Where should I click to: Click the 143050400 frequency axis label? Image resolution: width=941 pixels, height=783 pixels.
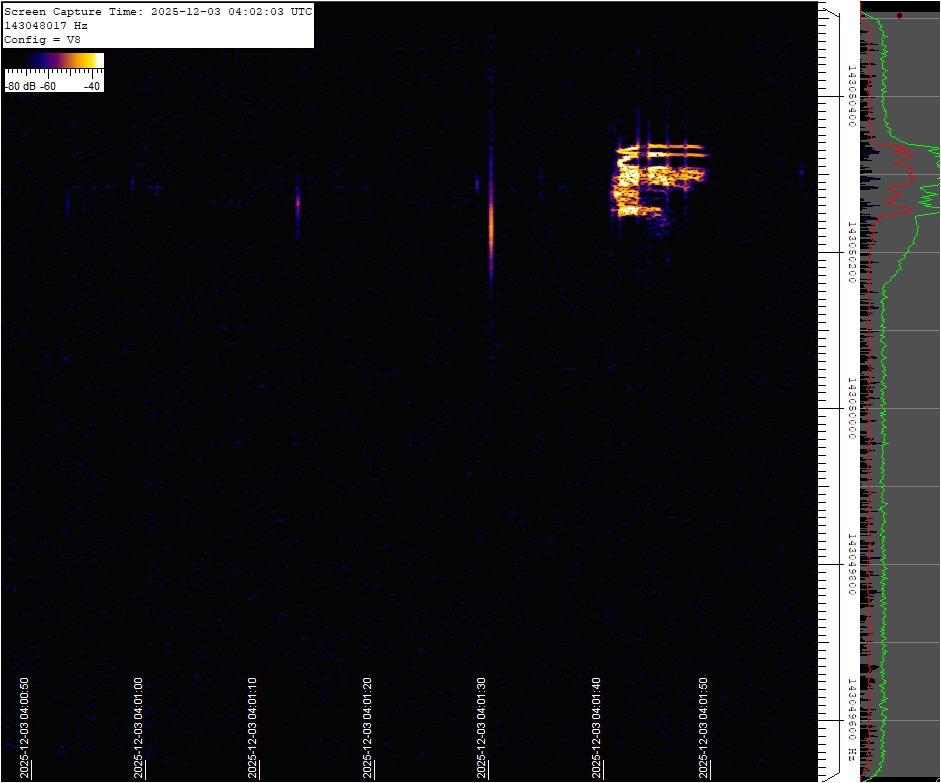(850, 97)
